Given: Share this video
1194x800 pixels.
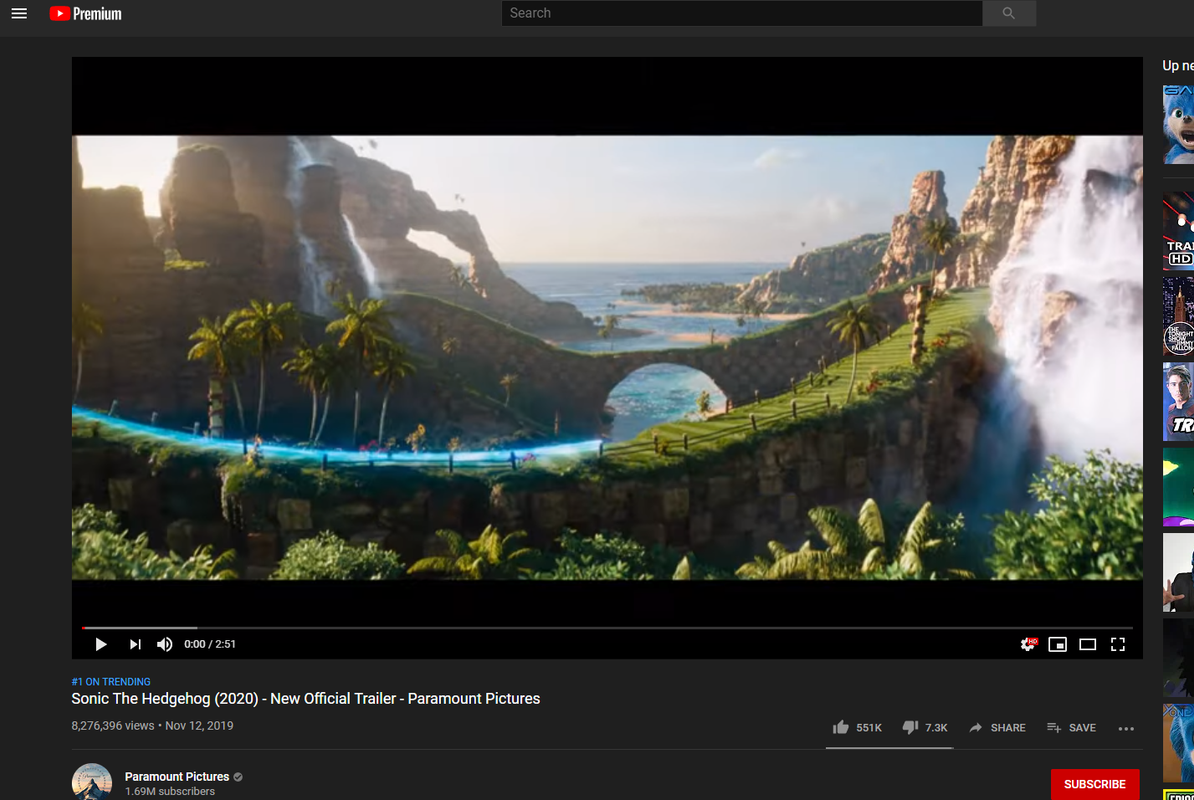Looking at the screenshot, I should click(x=998, y=728).
